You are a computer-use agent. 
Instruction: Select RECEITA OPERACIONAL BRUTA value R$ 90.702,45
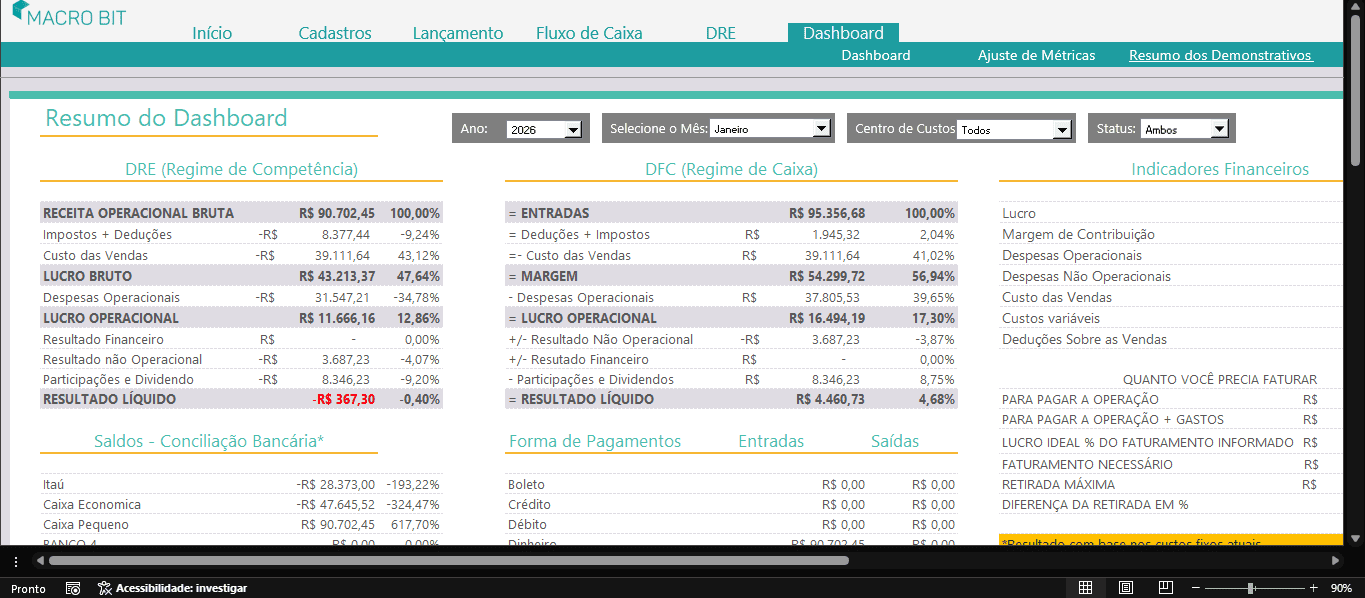pos(337,213)
